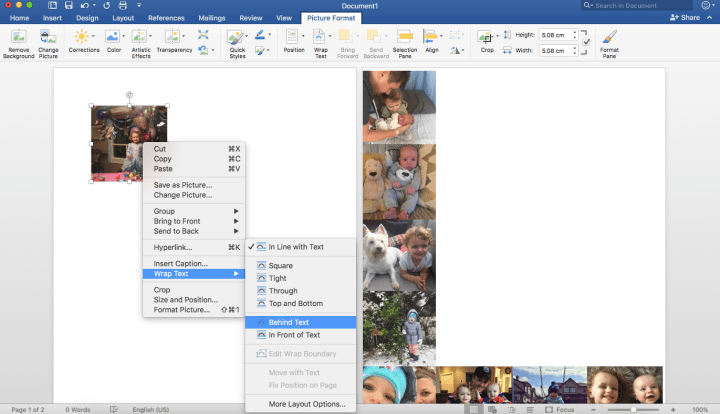The height and width of the screenshot is (414, 720).
Task: Click the smiley feedback icon
Action: 706,6
